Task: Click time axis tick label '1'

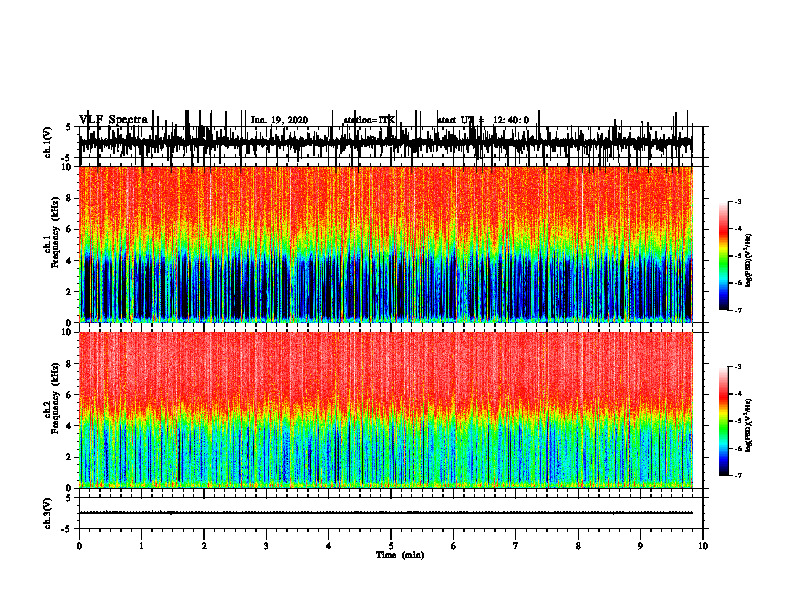Action: [141, 546]
